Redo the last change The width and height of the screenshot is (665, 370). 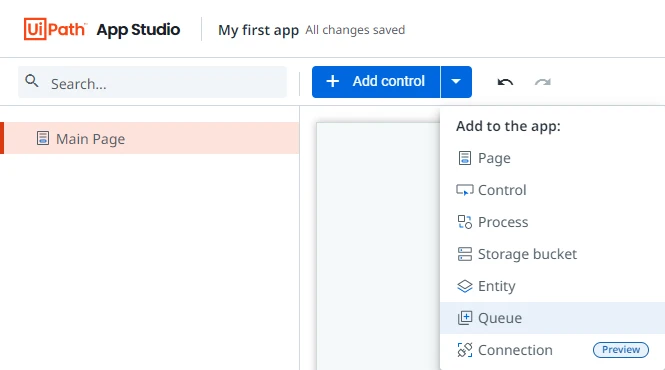click(x=542, y=82)
